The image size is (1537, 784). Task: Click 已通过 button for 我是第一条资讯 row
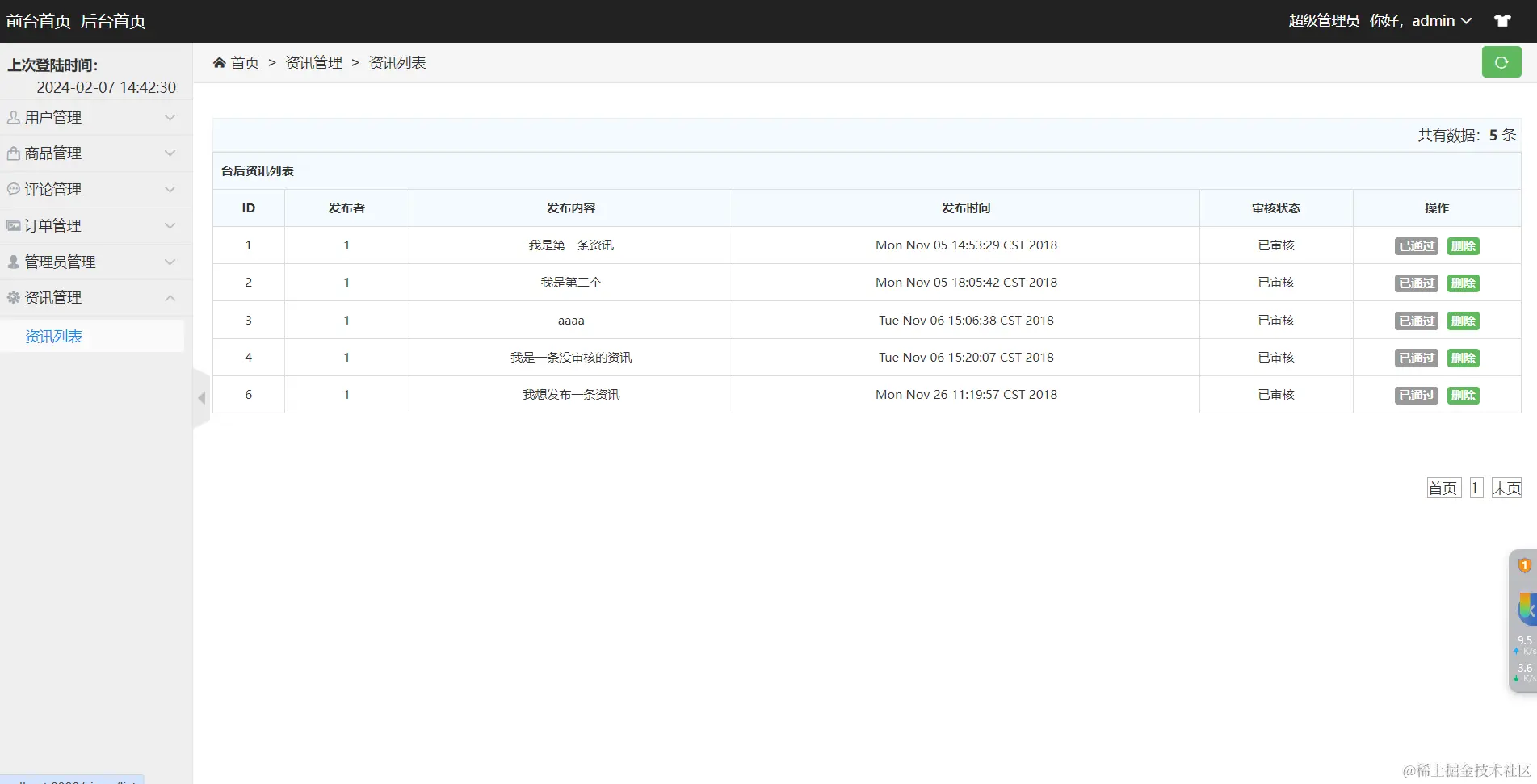click(x=1417, y=245)
